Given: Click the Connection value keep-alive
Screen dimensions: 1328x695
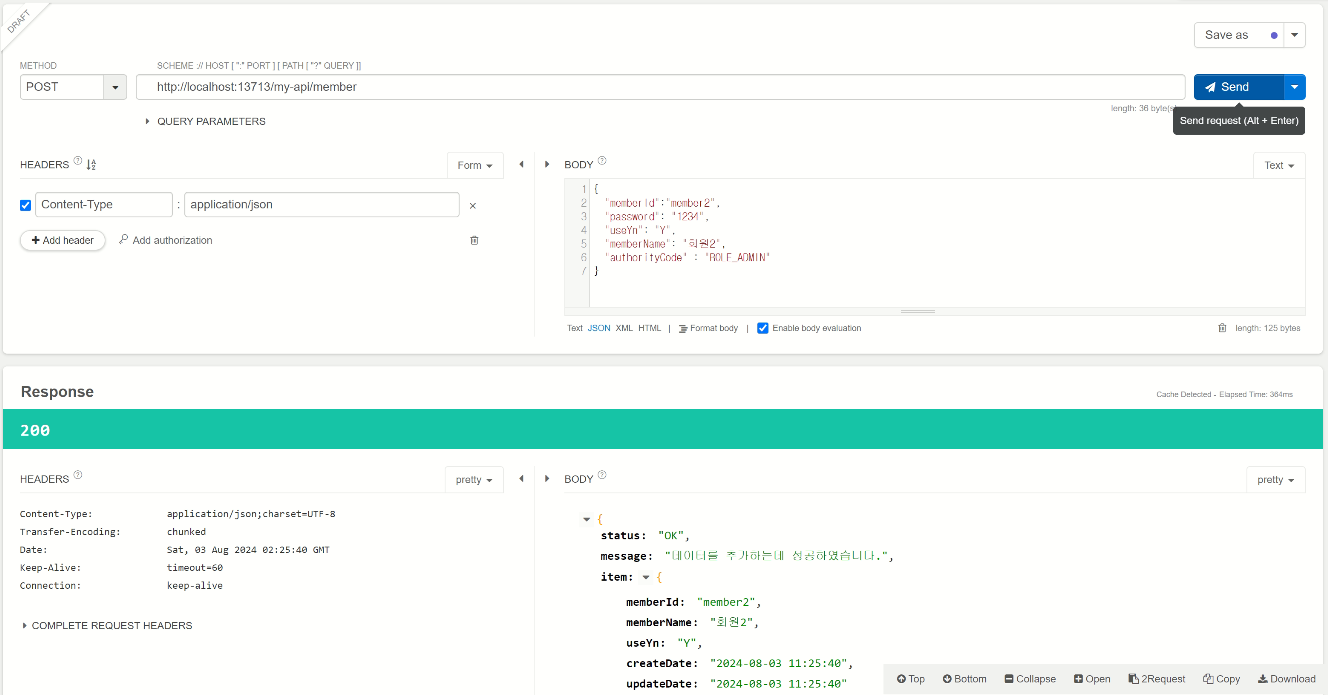Looking at the screenshot, I should (x=195, y=586).
